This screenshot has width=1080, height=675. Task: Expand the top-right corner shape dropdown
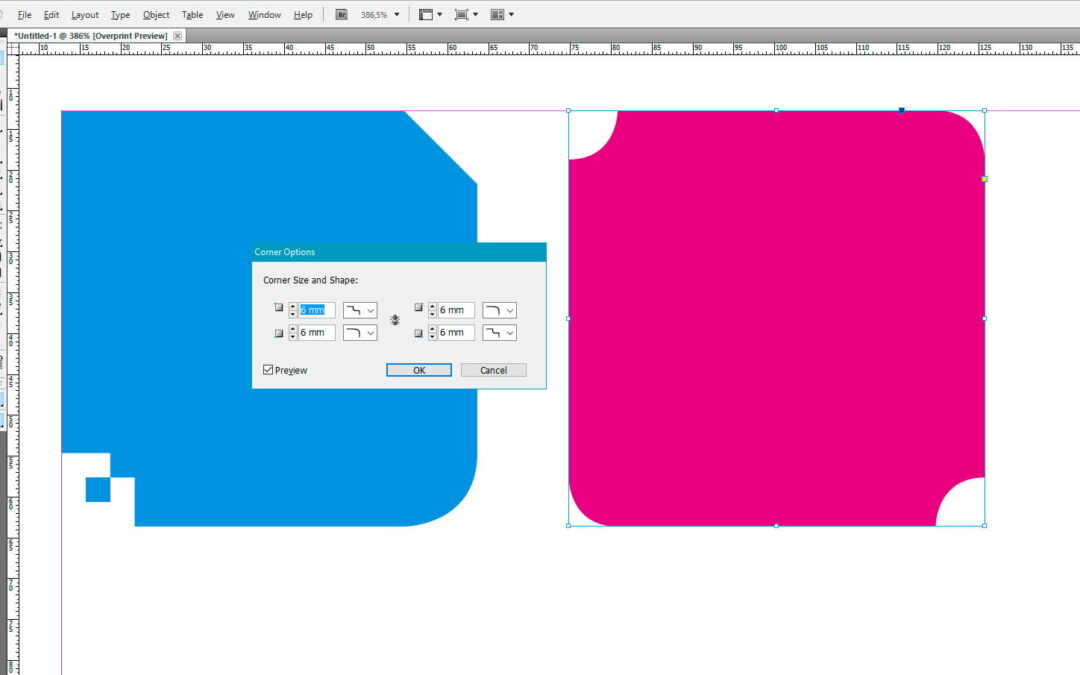coord(500,310)
